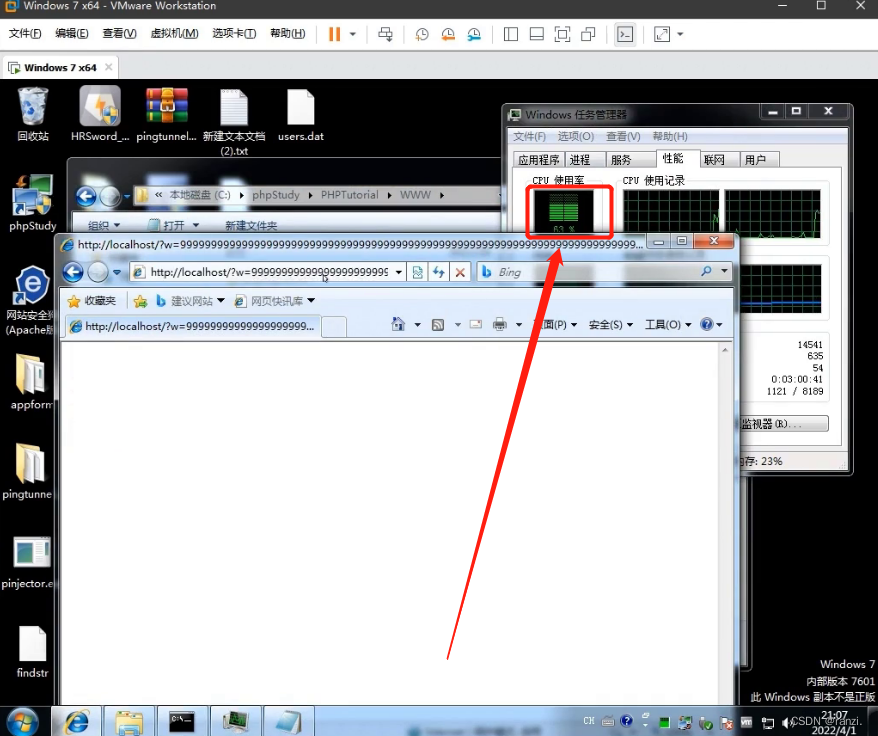Switch to 应用程序 tab in Task Manager
Image resolution: width=878 pixels, height=736 pixels.
(x=539, y=160)
